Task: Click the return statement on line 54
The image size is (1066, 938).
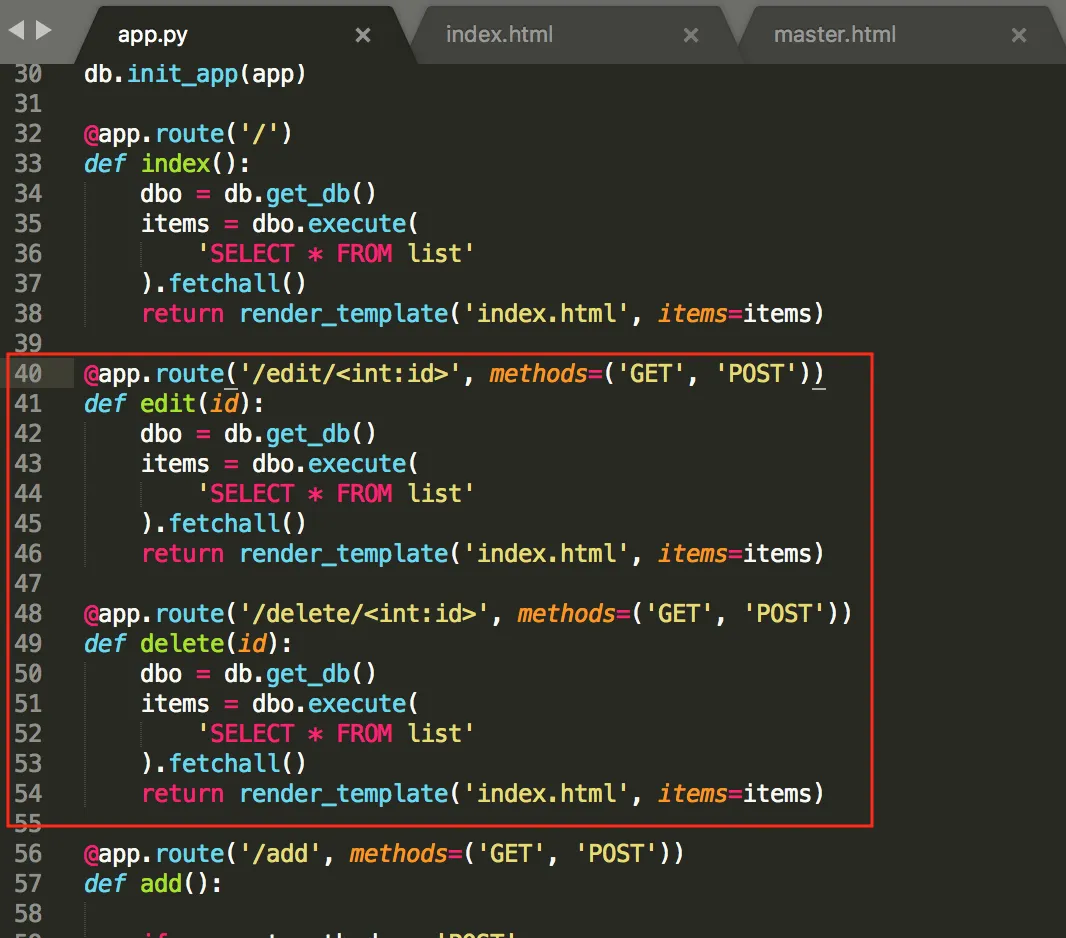Action: tap(483, 794)
